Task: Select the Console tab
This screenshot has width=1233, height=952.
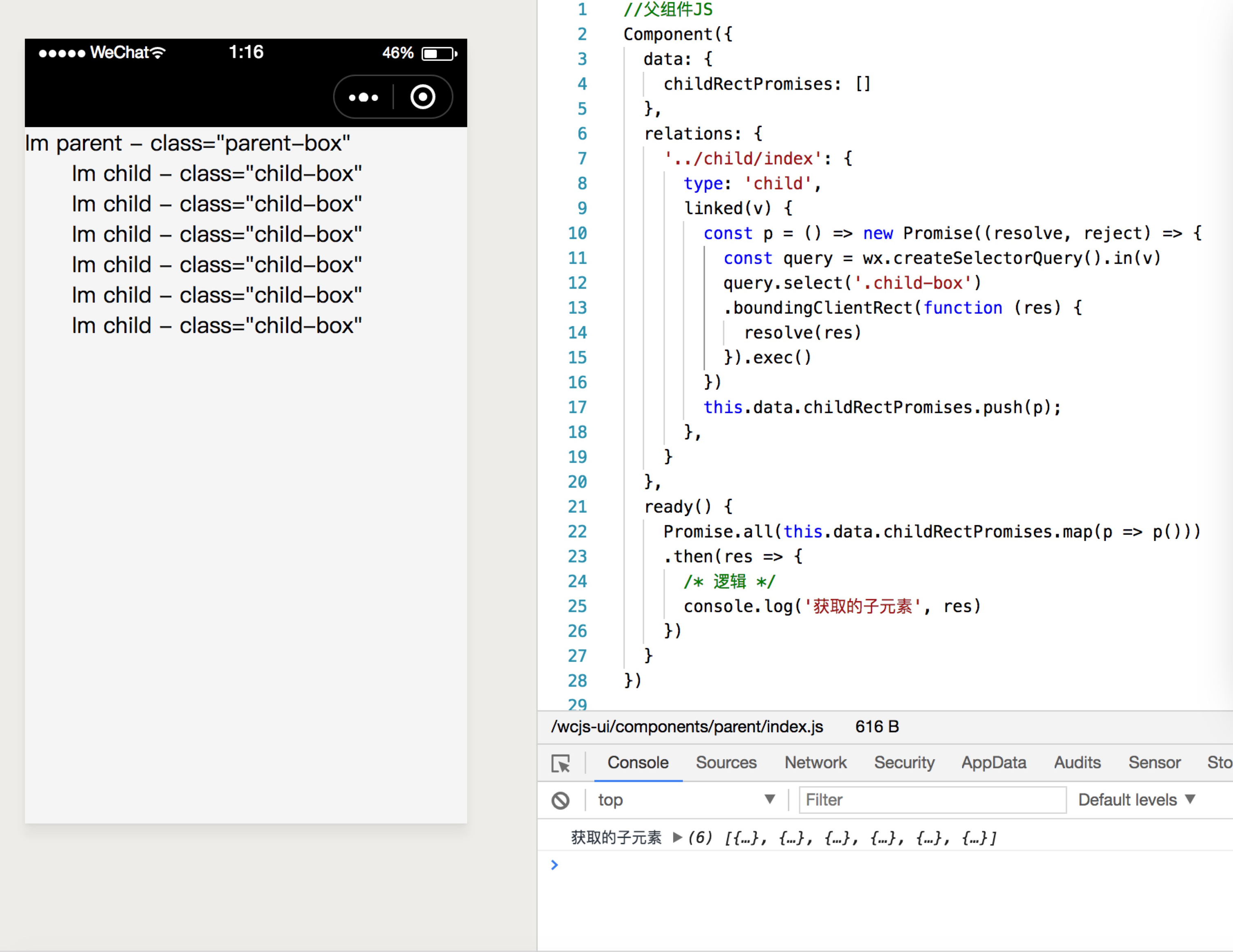Action: (637, 762)
